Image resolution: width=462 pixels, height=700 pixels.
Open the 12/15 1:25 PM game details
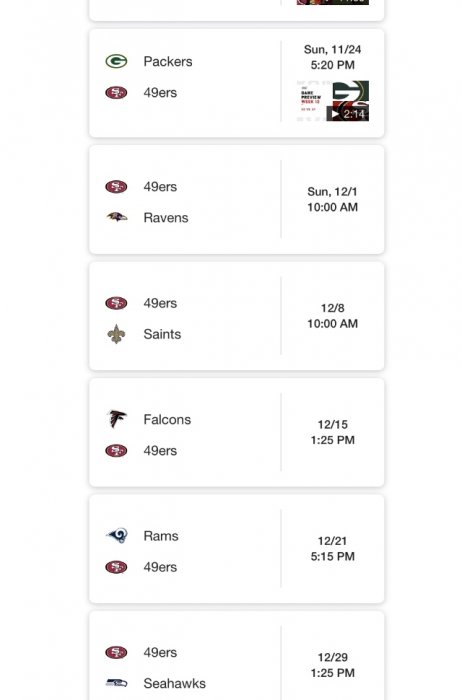tap(333, 432)
